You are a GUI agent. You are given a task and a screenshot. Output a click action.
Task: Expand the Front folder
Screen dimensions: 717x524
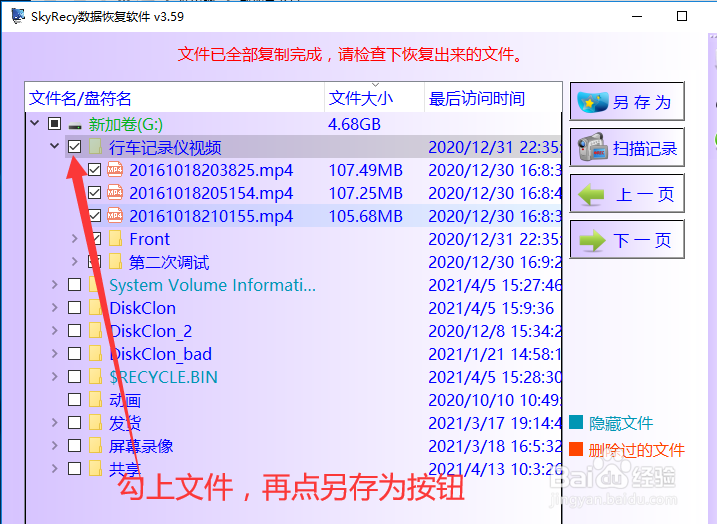pos(75,238)
